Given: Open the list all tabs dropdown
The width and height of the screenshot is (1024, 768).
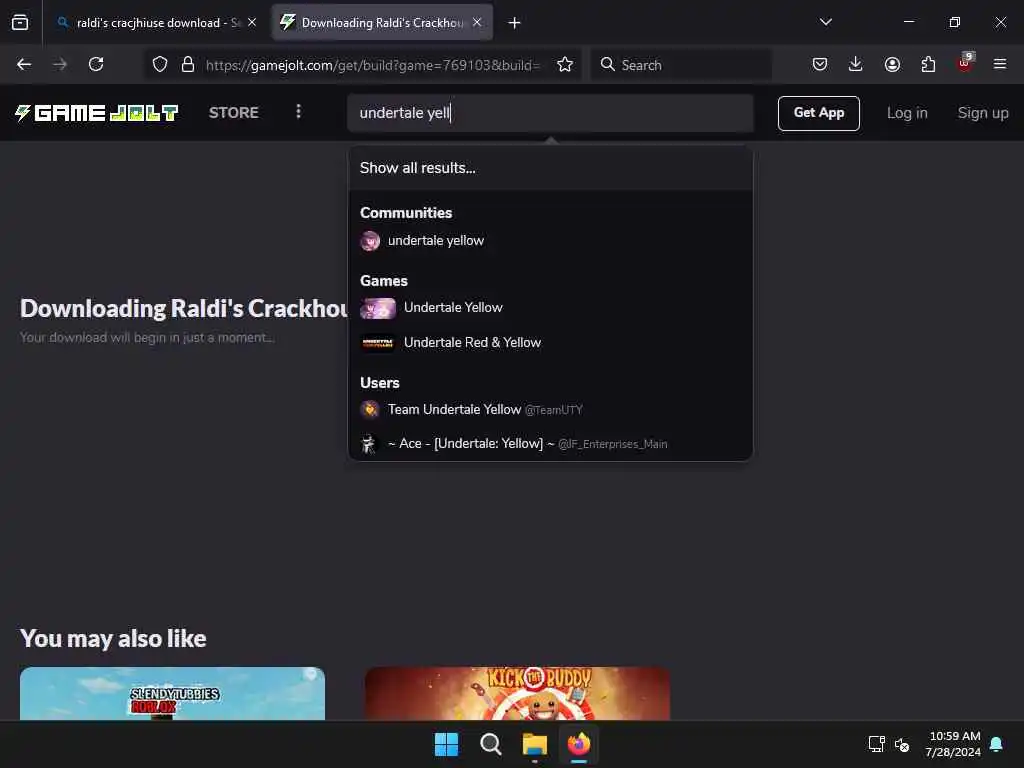Looking at the screenshot, I should point(826,22).
